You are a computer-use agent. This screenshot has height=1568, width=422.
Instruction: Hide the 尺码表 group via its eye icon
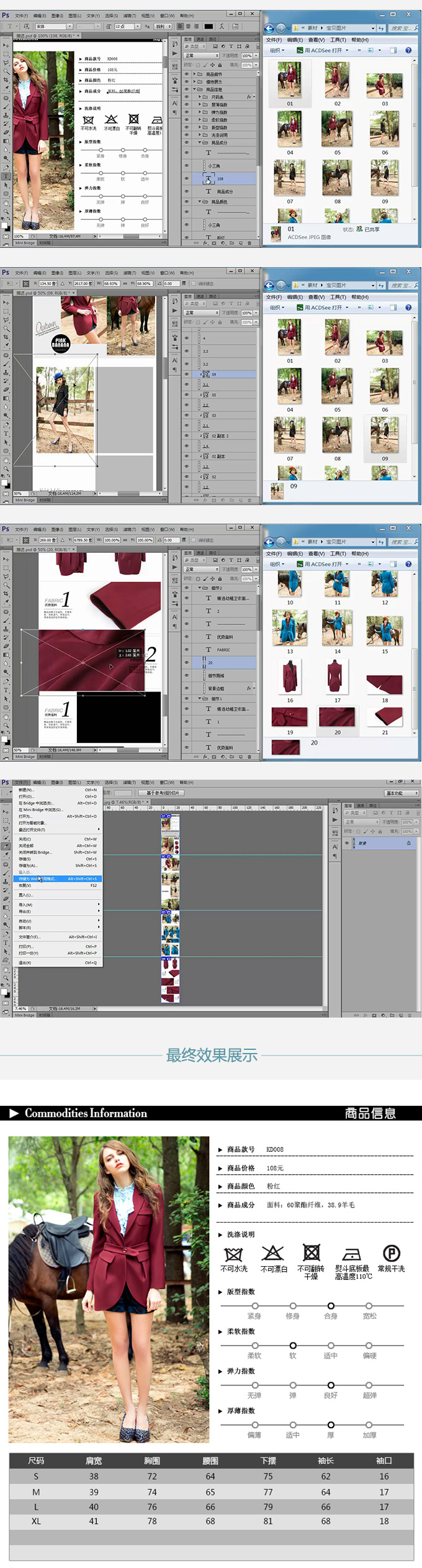tap(187, 97)
